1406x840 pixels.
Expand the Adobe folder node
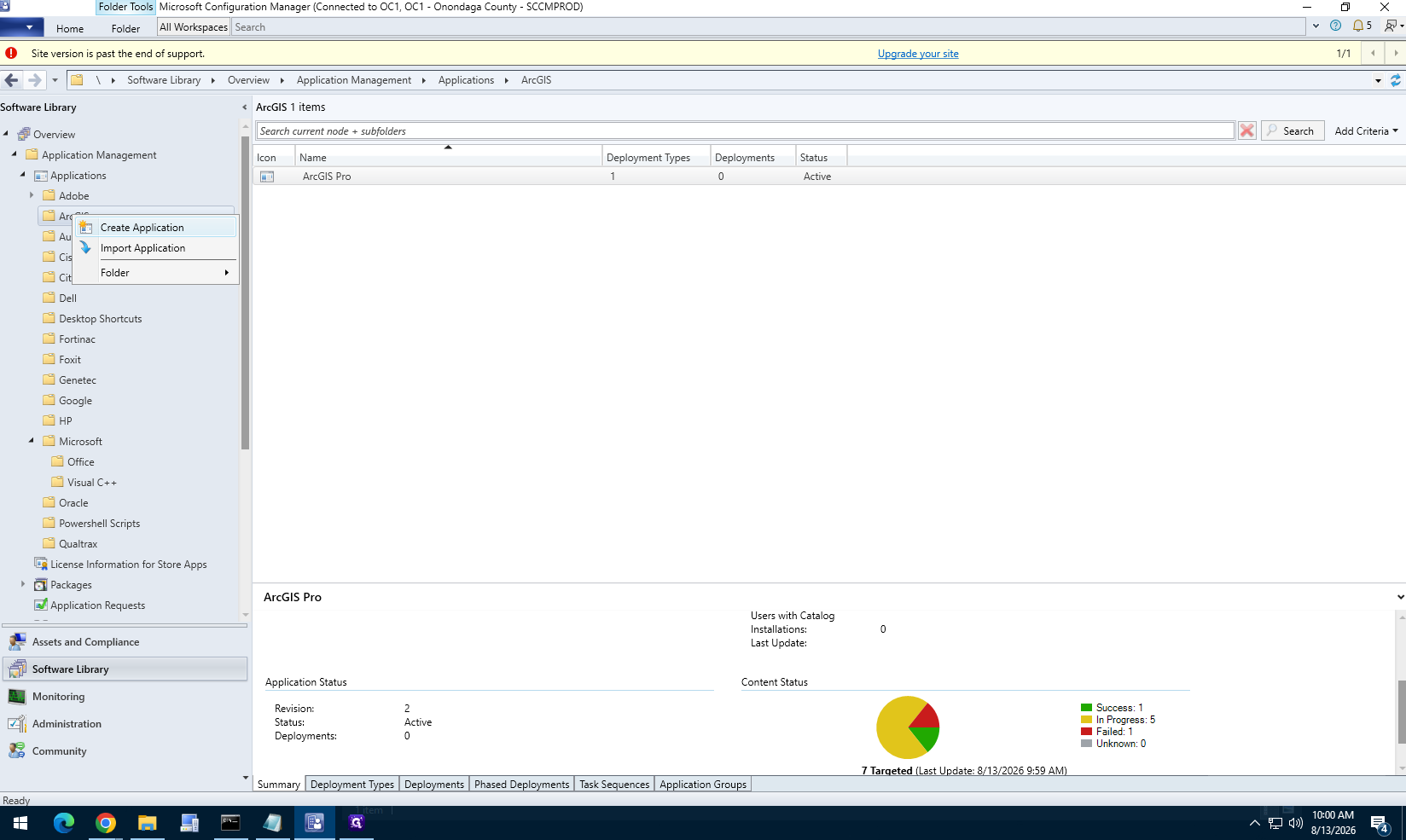click(x=32, y=195)
